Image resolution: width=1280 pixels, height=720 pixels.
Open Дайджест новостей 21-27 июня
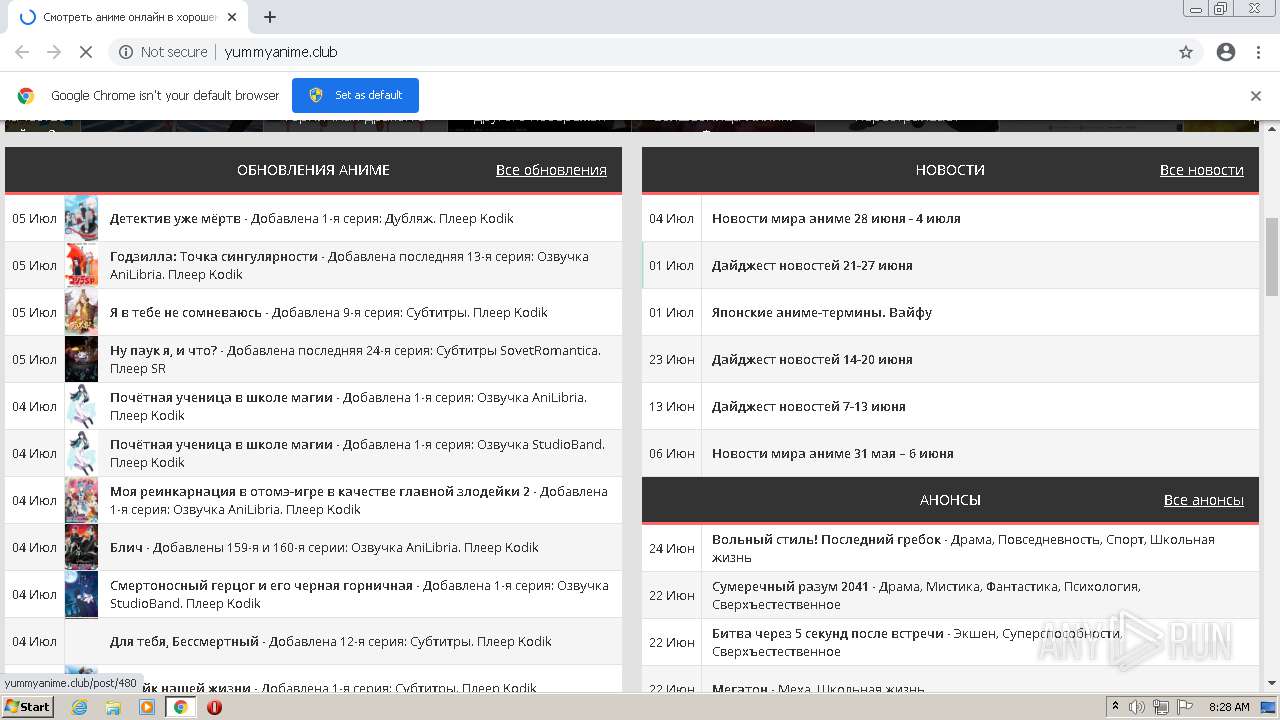pos(812,265)
